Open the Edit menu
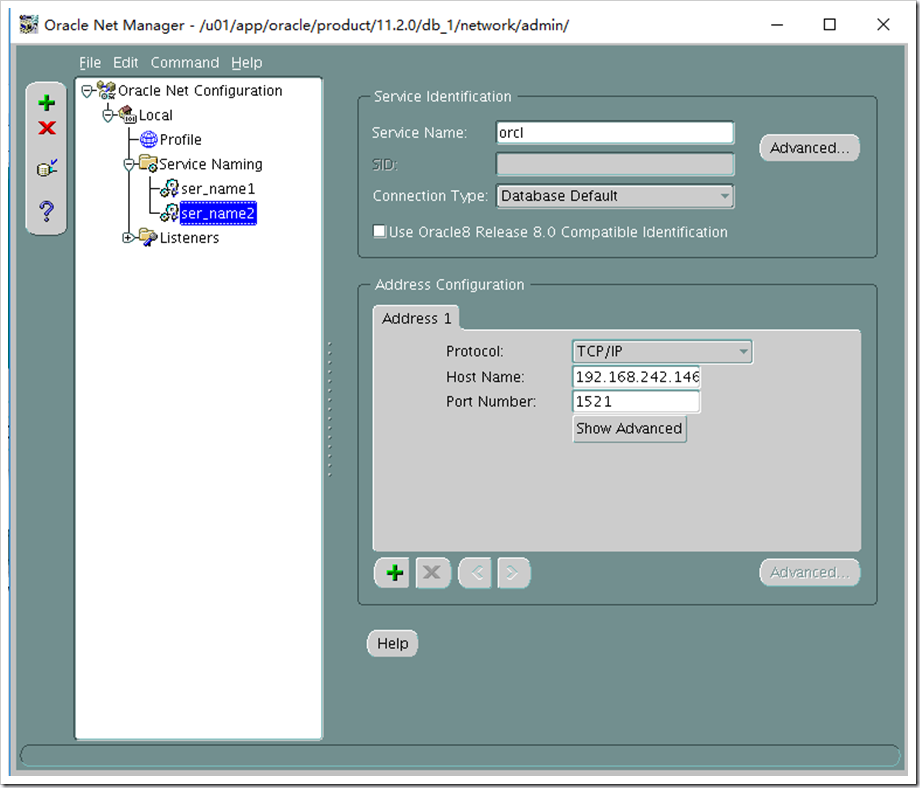 pos(126,63)
